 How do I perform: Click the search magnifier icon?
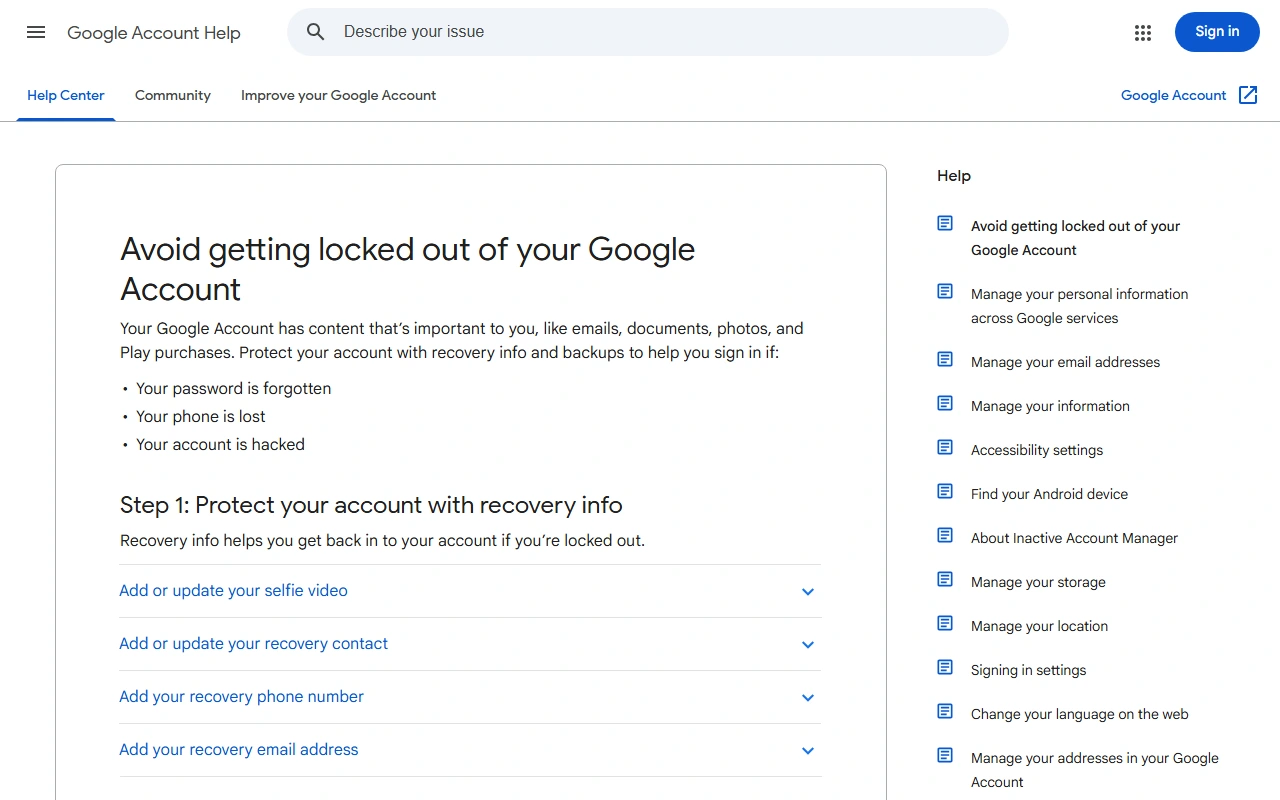tap(316, 32)
